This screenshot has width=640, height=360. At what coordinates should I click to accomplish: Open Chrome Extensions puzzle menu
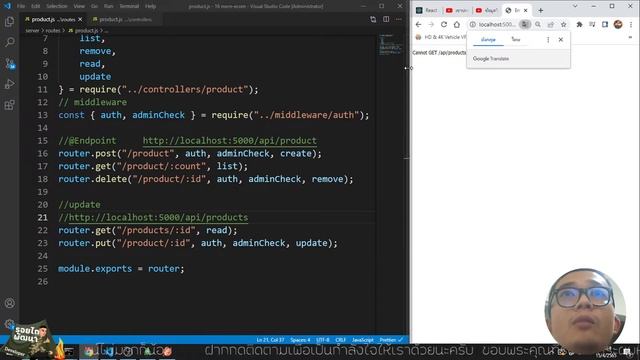(579, 24)
